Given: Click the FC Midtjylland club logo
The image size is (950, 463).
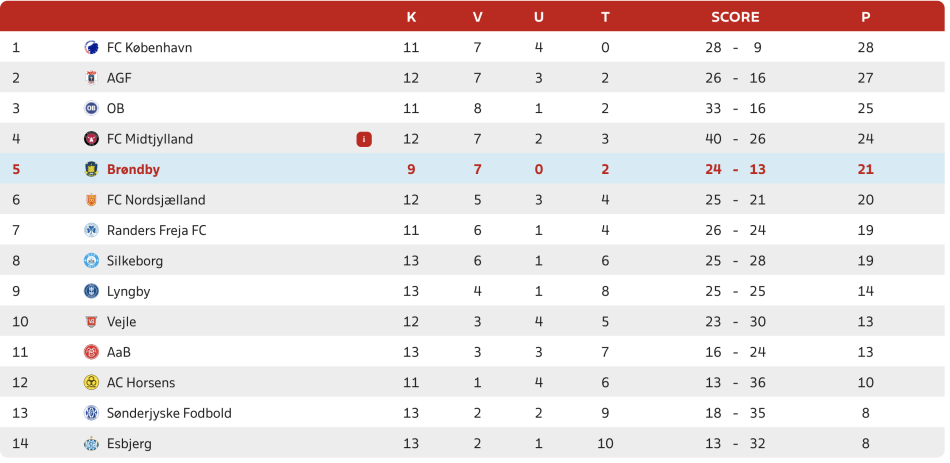Looking at the screenshot, I should pyautogui.click(x=91, y=139).
